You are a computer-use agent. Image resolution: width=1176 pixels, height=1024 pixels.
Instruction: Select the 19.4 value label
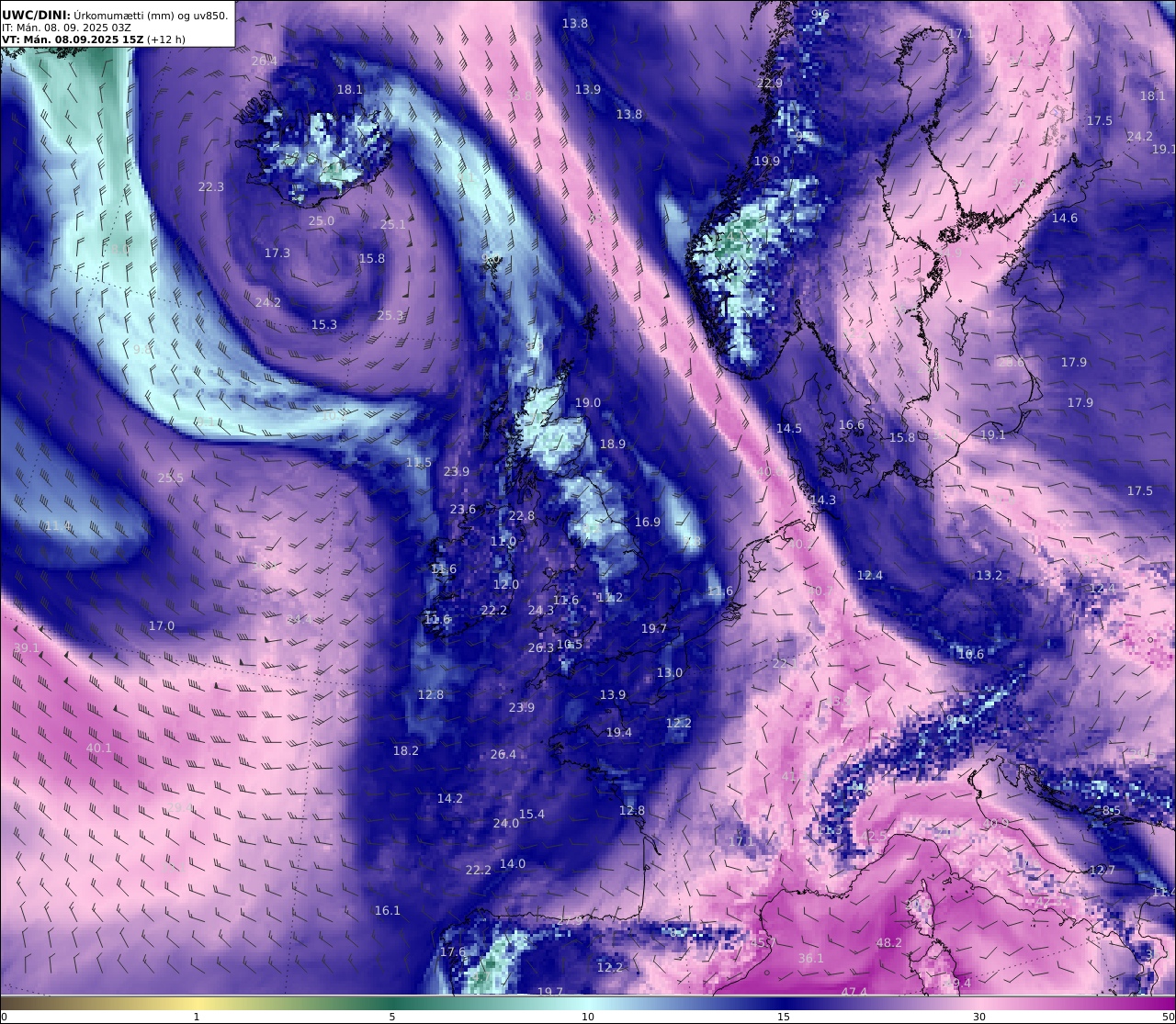pyautogui.click(x=619, y=733)
